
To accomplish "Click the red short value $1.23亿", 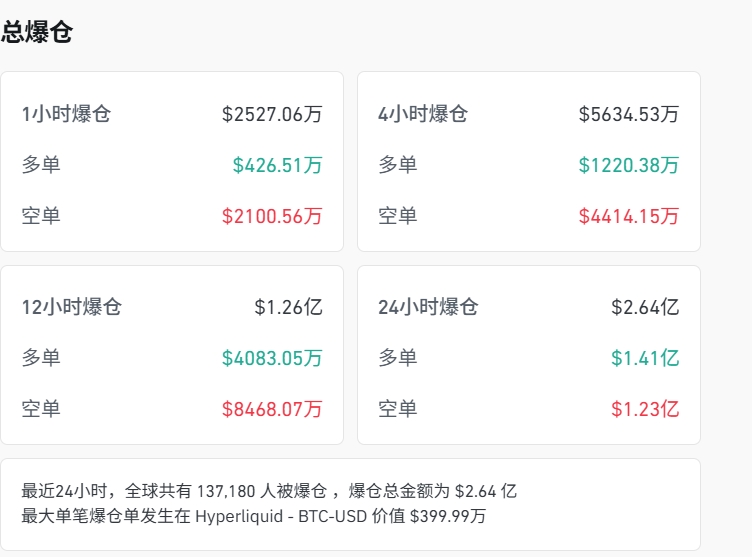I will pyautogui.click(x=645, y=409).
